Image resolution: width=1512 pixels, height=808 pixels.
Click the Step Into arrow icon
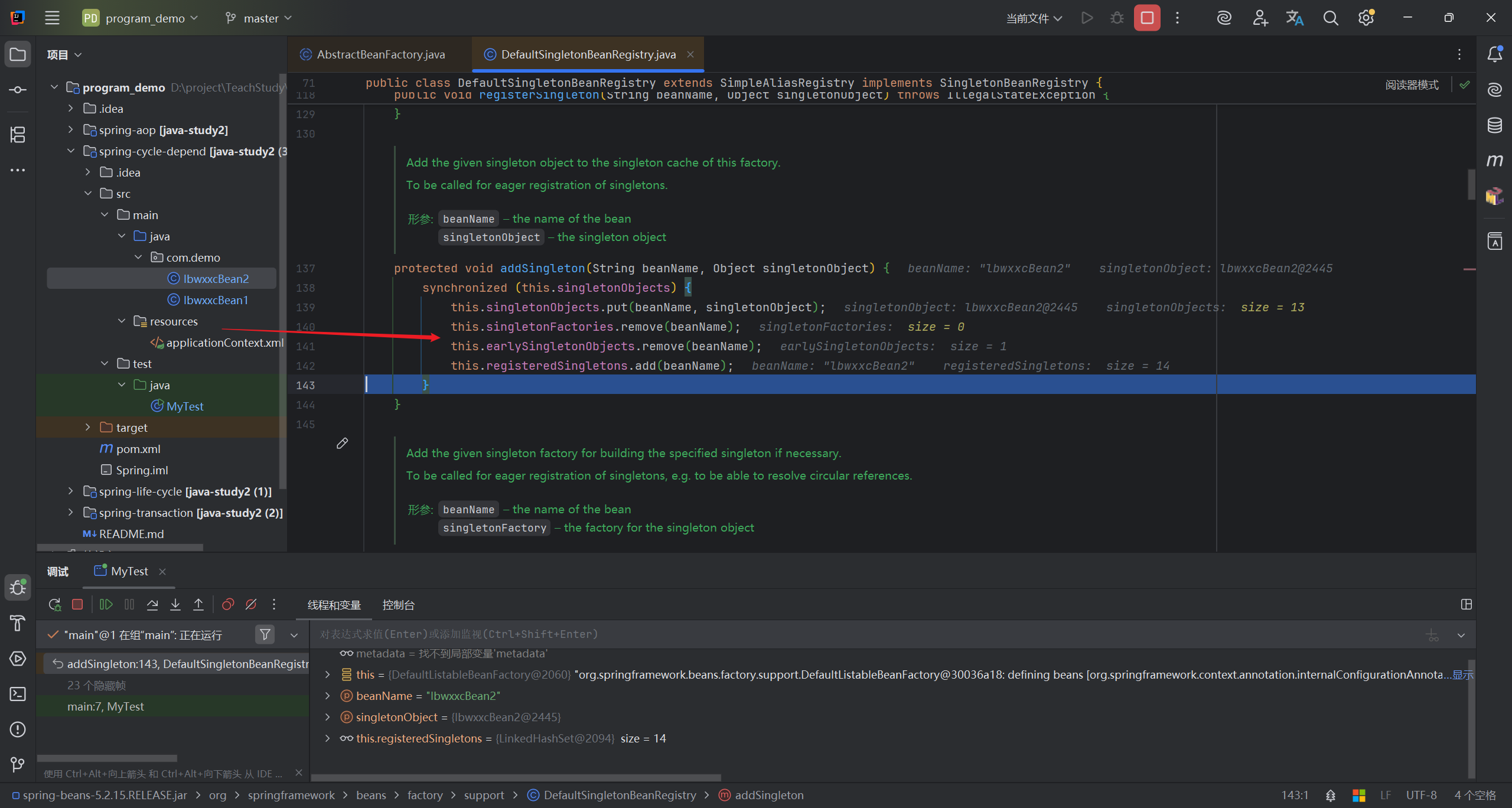(x=175, y=604)
